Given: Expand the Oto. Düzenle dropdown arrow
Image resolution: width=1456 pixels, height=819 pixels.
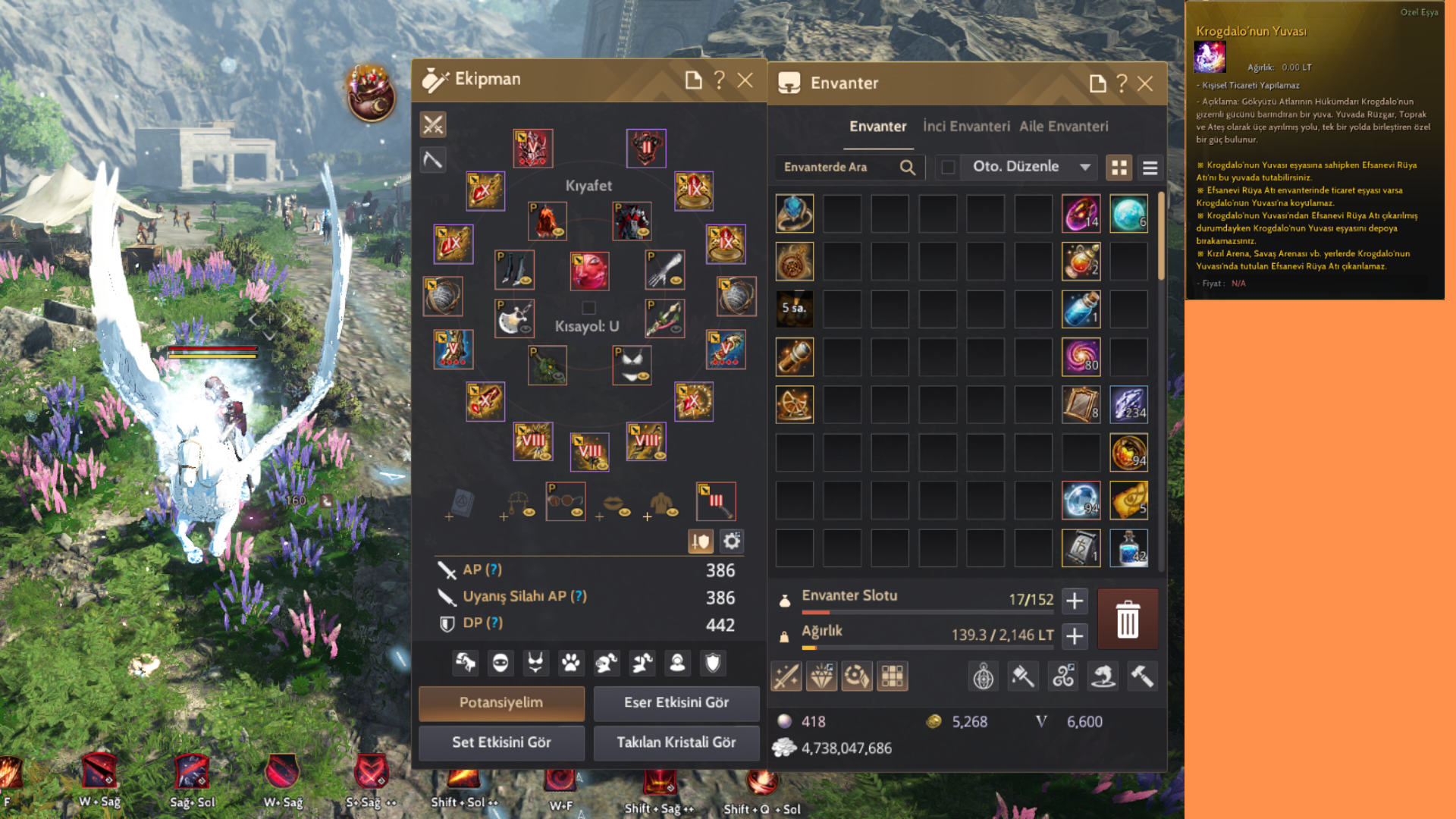Looking at the screenshot, I should pos(1085,167).
